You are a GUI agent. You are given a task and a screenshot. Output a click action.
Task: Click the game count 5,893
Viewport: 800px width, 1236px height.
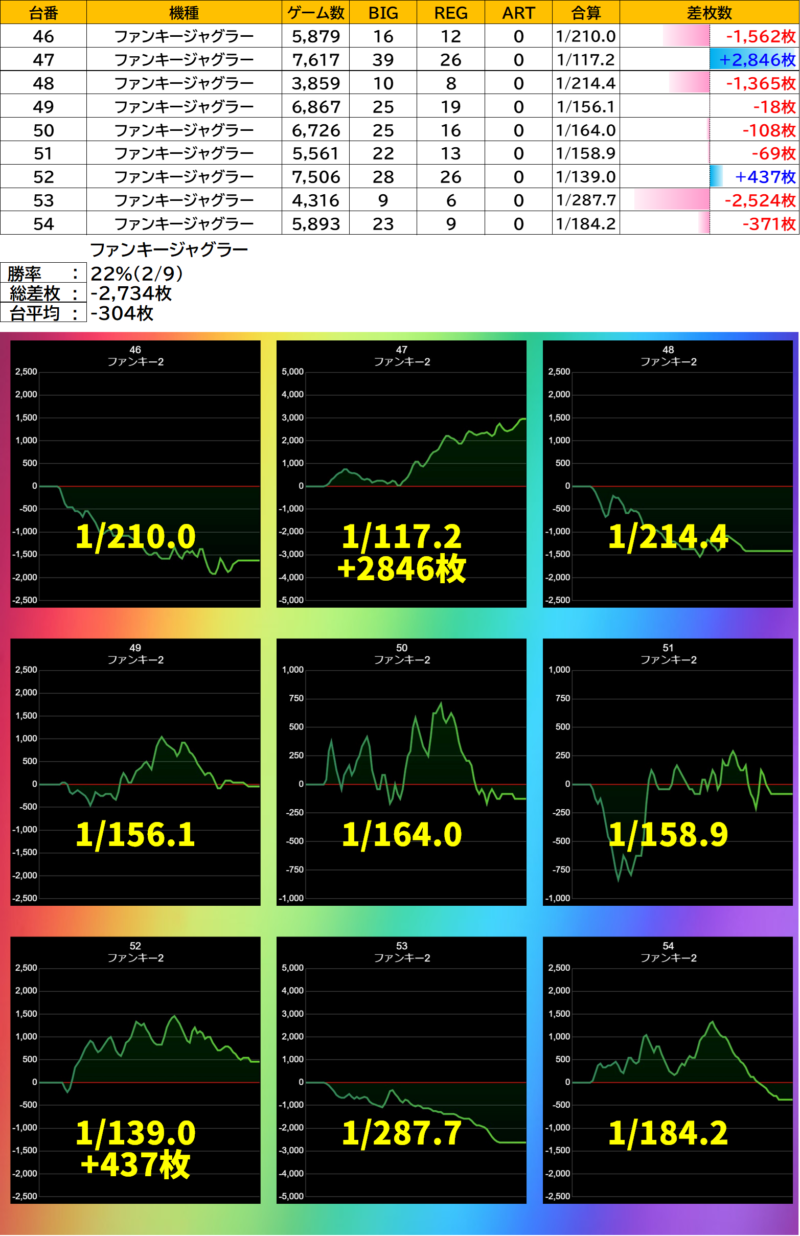[316, 223]
